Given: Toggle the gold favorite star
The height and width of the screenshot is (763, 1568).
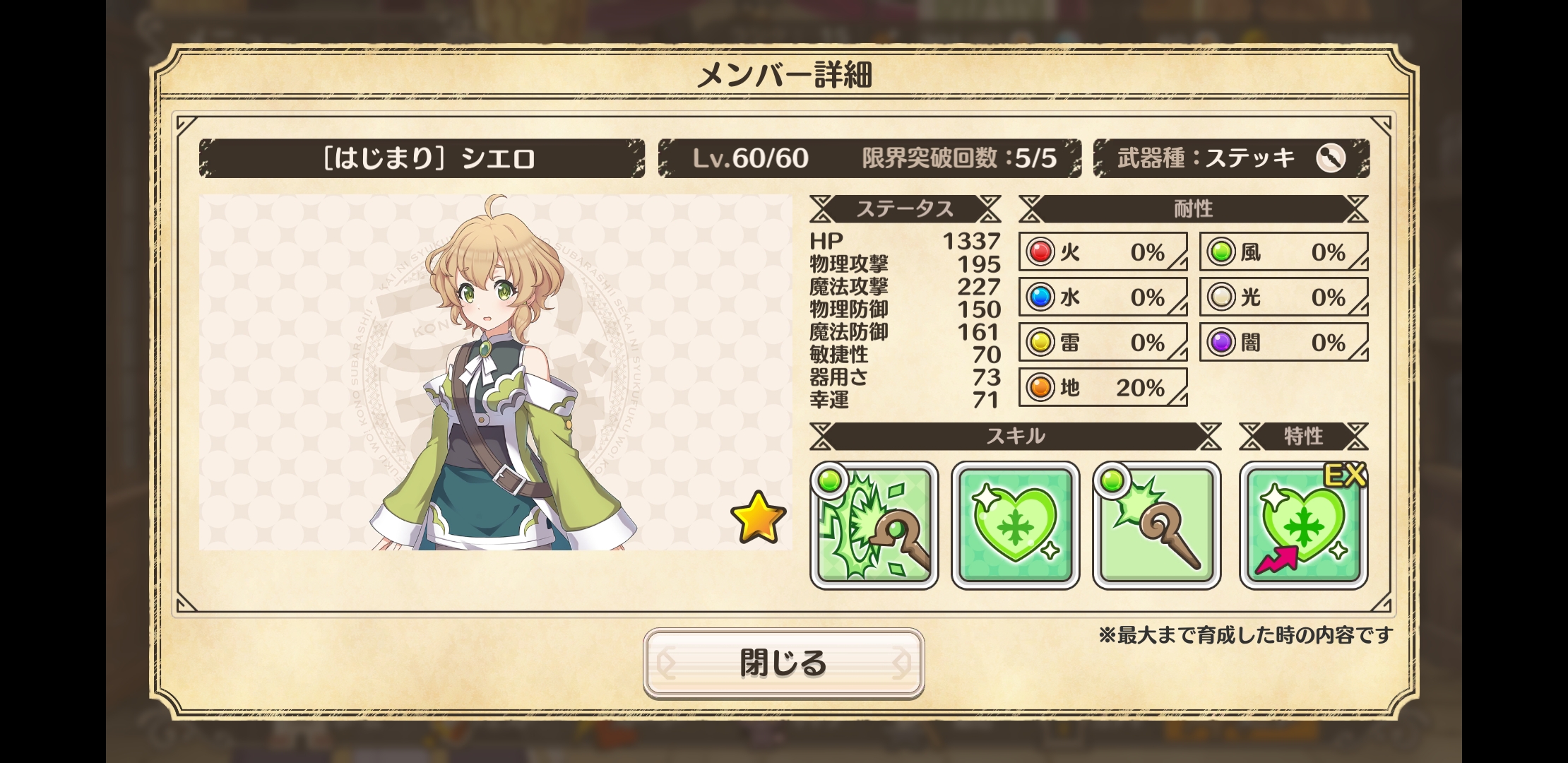Looking at the screenshot, I should (758, 517).
